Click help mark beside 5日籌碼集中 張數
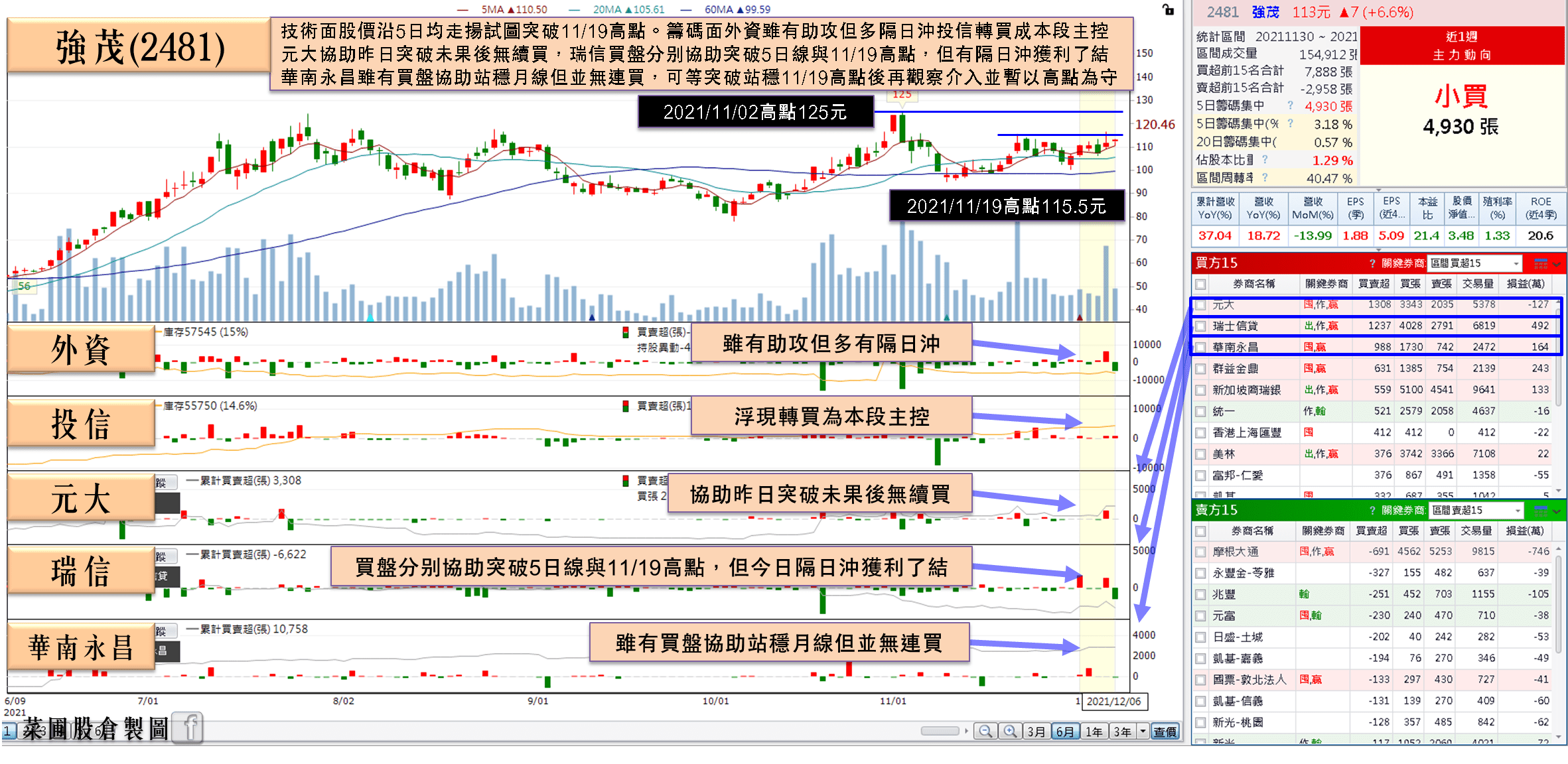This screenshot has width=1568, height=764. point(1291,105)
